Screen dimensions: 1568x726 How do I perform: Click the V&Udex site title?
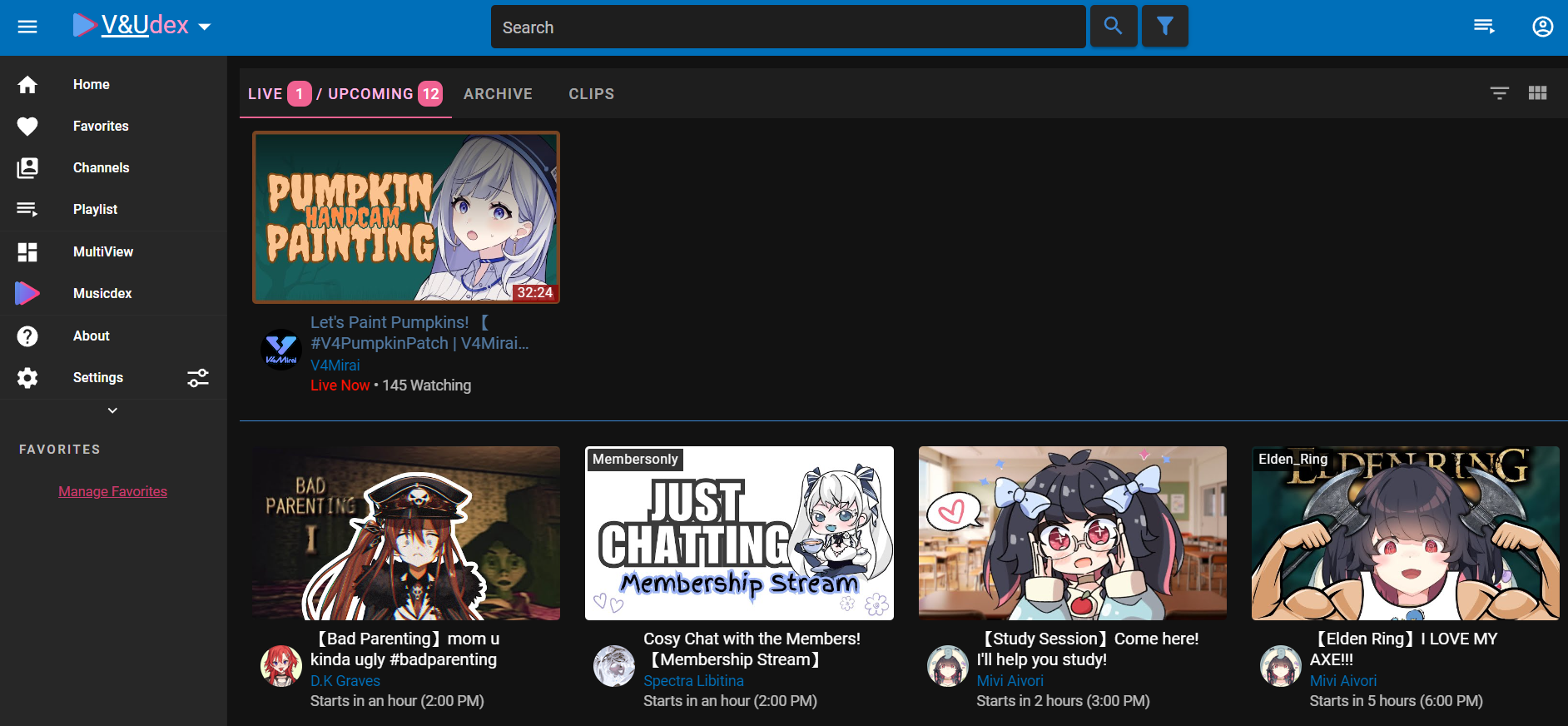(145, 26)
